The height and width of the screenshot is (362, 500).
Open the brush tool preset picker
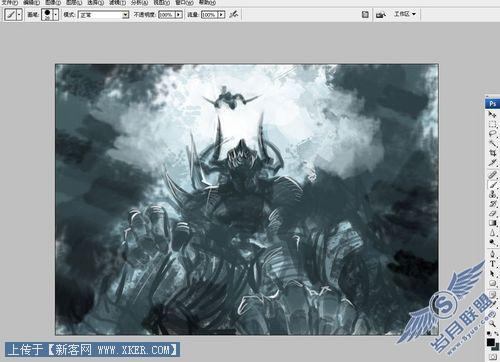tap(11, 15)
